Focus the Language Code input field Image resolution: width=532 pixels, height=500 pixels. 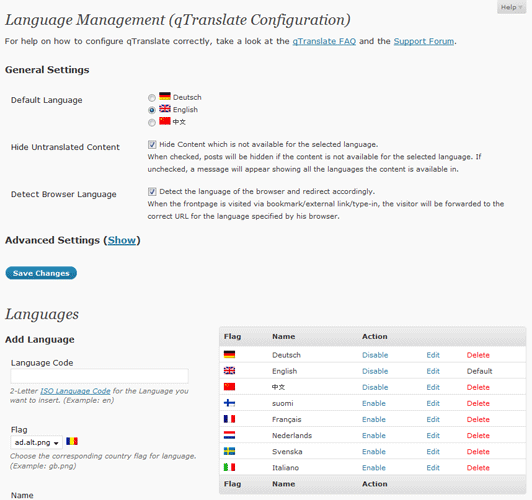(99, 376)
